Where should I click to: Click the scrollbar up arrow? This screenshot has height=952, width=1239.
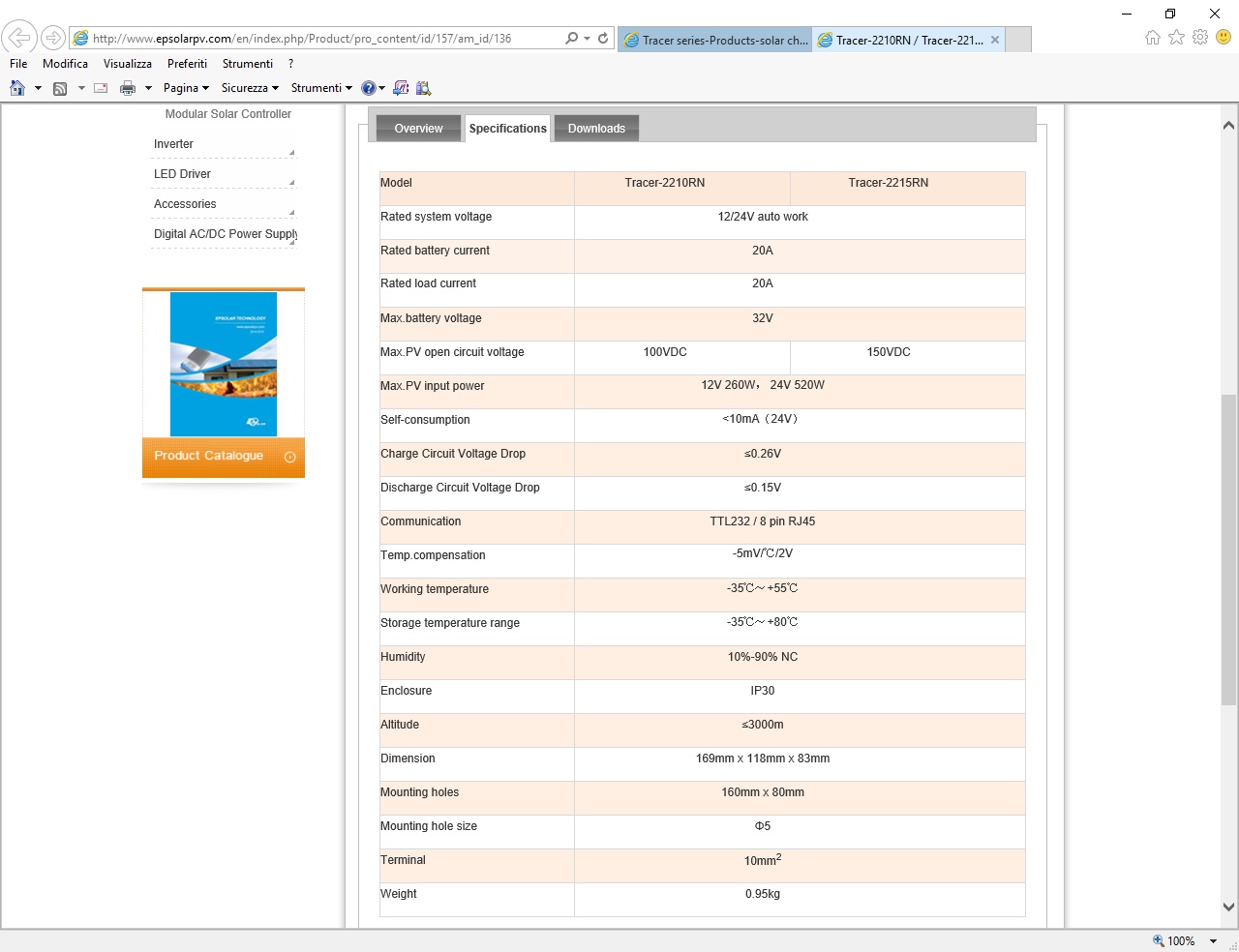[1228, 125]
